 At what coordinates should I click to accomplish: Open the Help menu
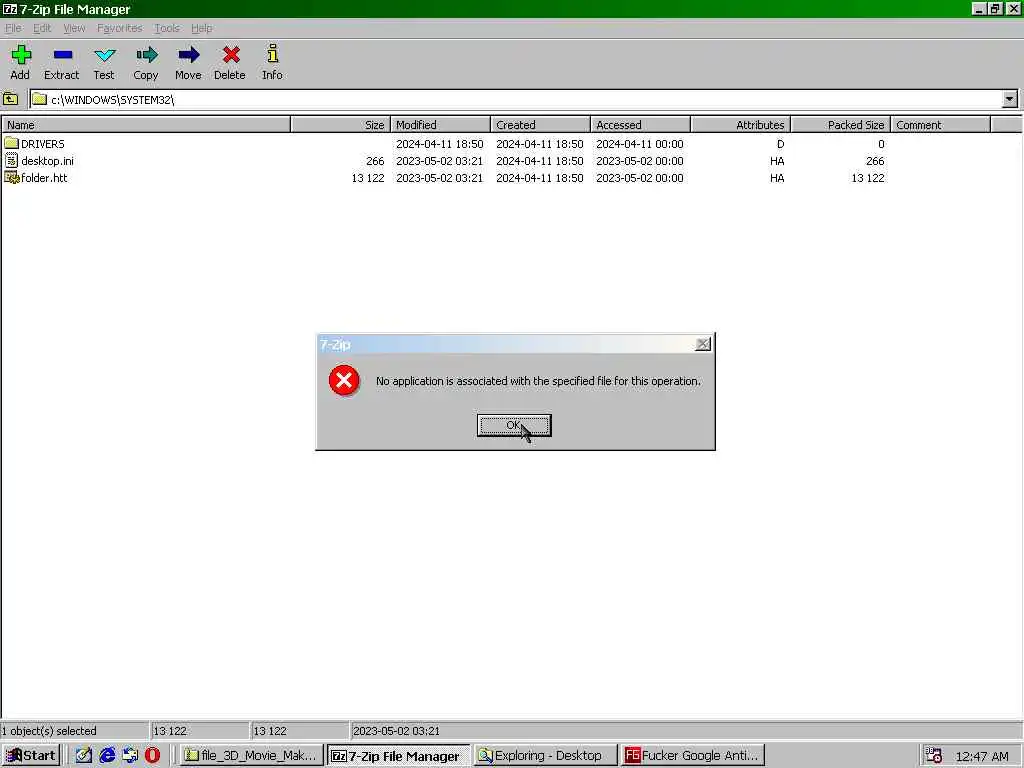(x=201, y=28)
